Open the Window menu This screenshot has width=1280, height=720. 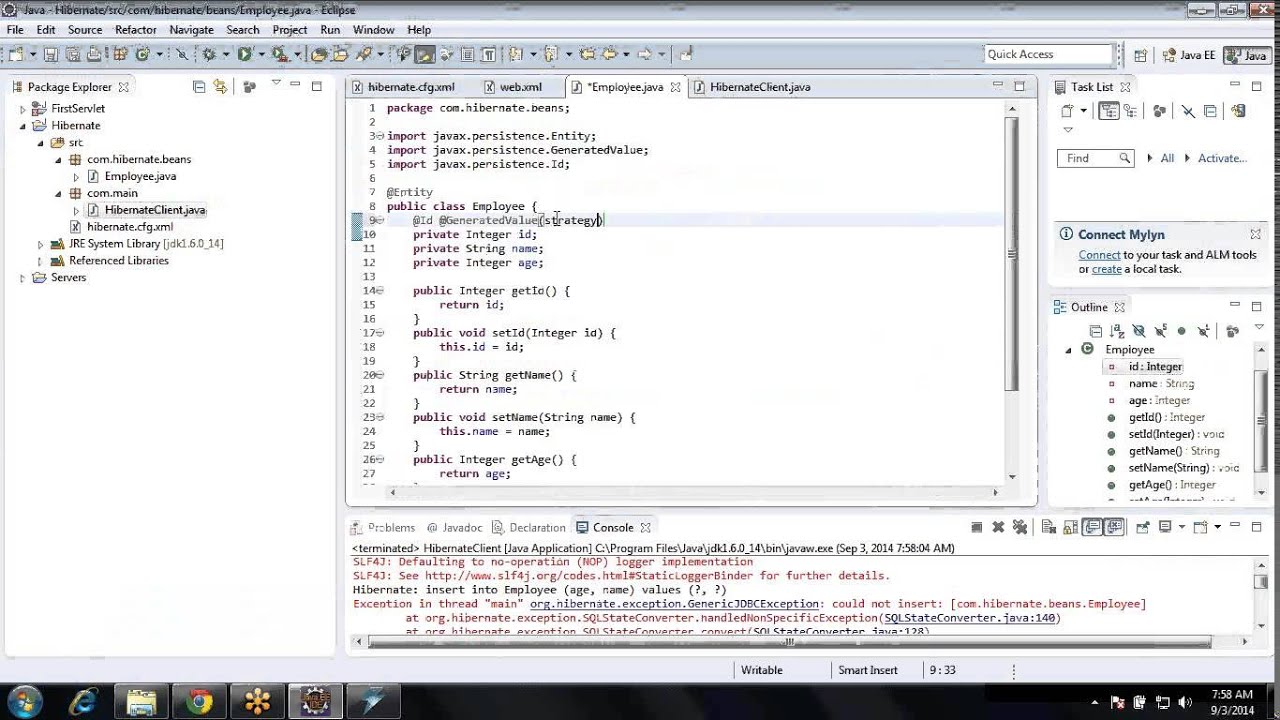pyautogui.click(x=373, y=30)
